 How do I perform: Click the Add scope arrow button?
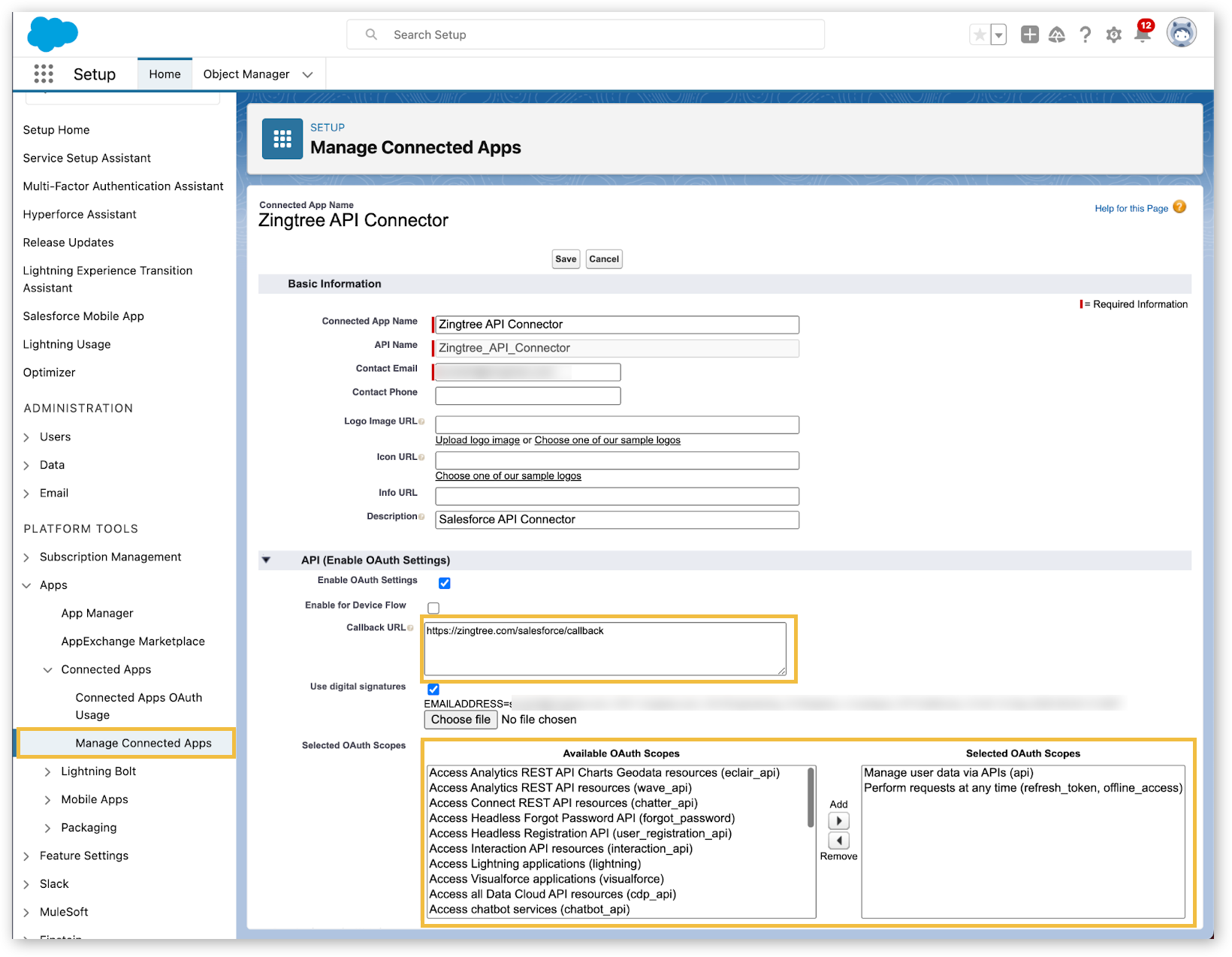tap(838, 821)
